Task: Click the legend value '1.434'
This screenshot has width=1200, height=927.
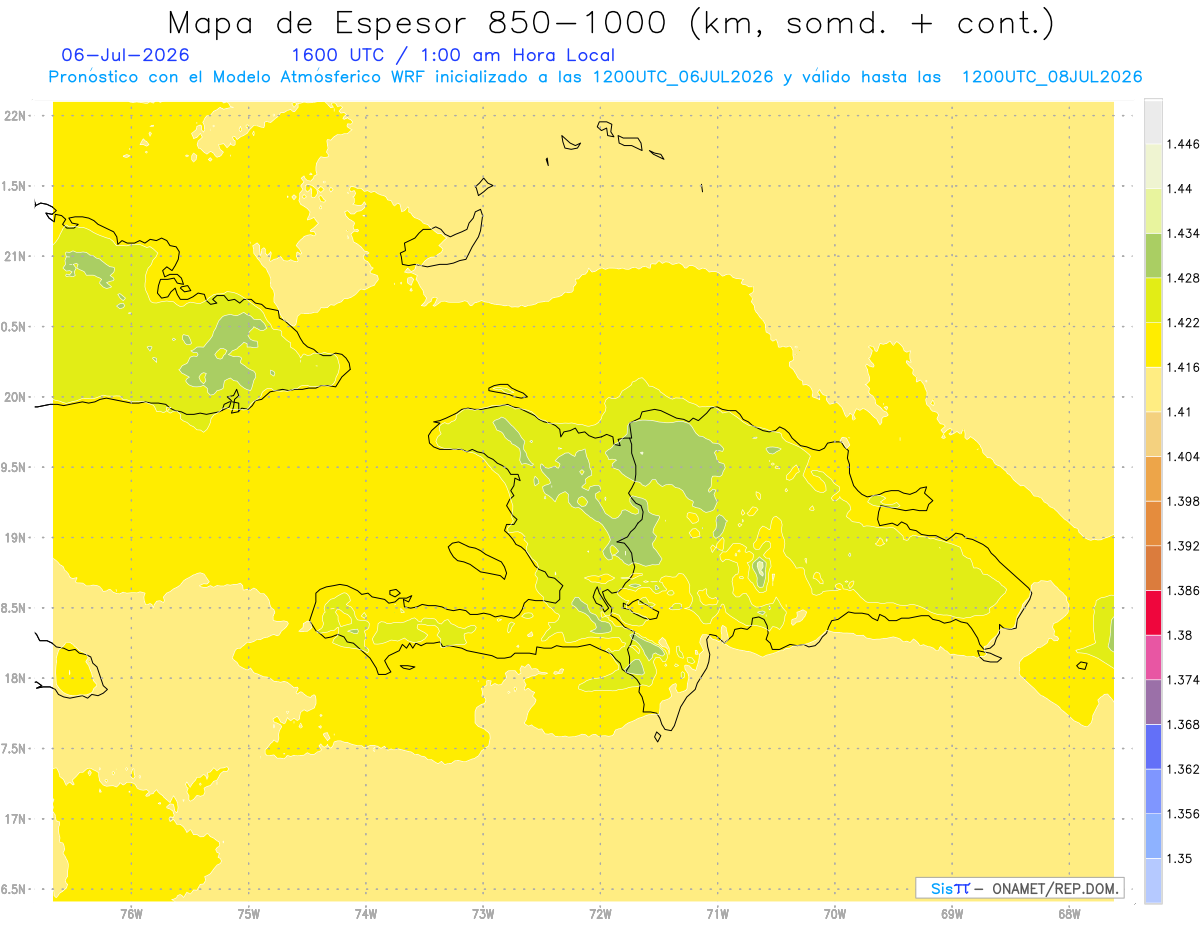Action: 1183,233
